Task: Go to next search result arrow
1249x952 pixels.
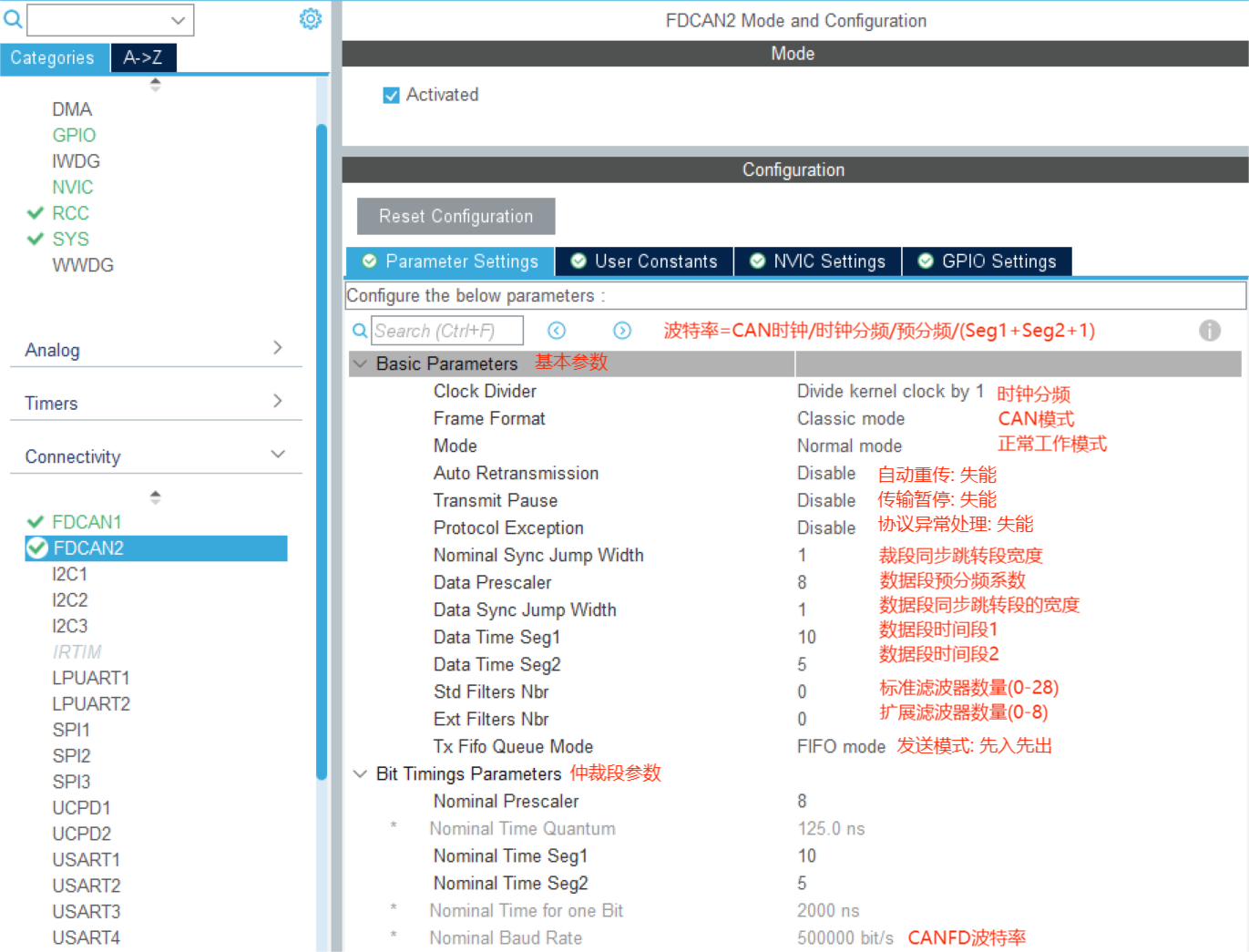Action: click(622, 331)
